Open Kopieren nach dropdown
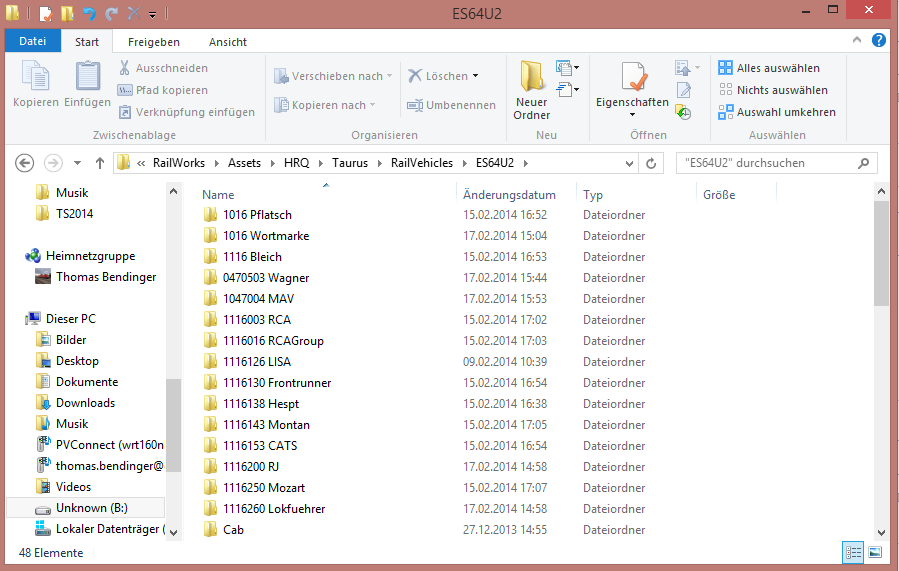Viewport: 899px width, 571px height. 325,105
